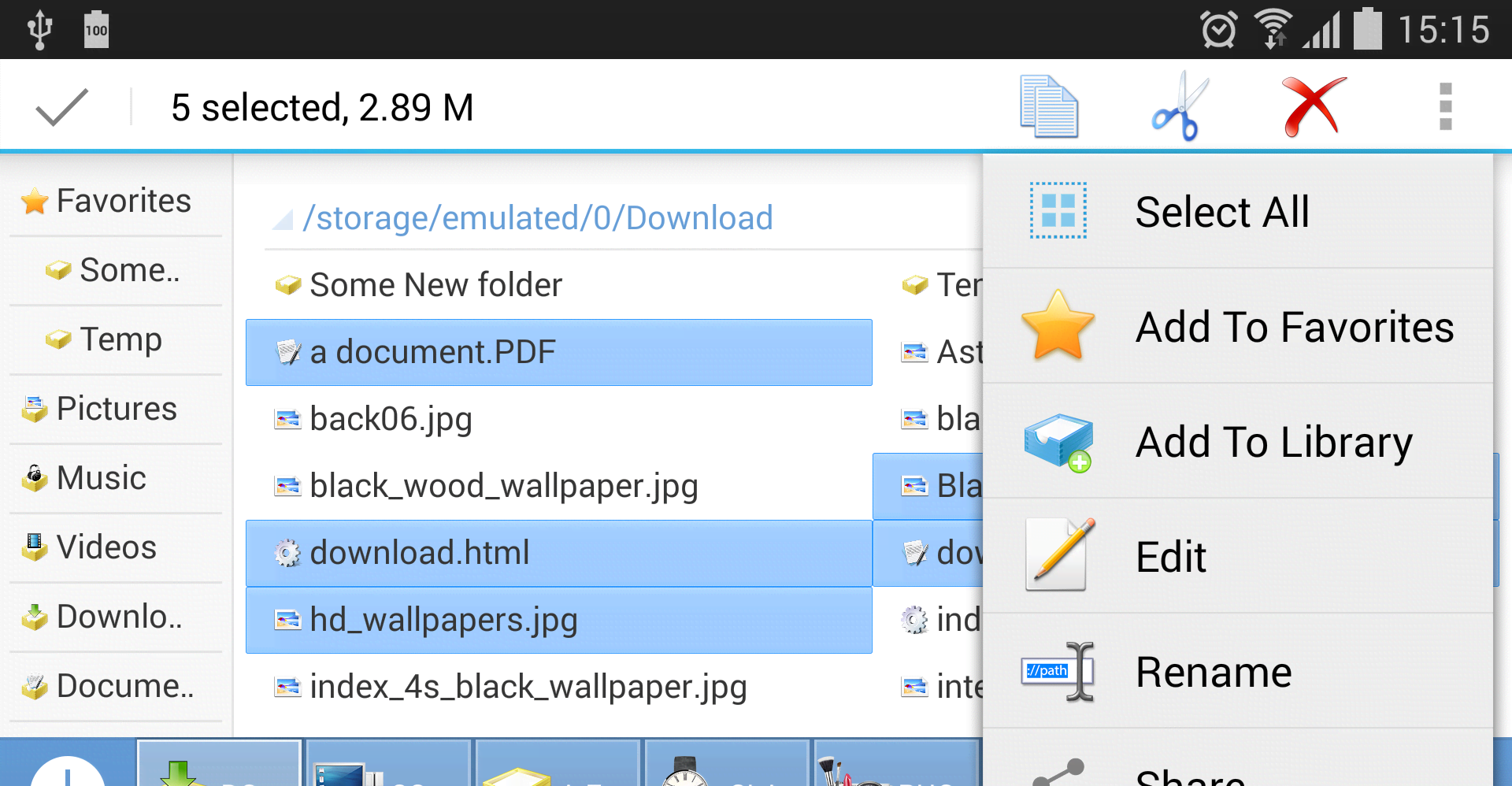Tap the 5 selected, 2.89 M label
Screen dimensions: 1512x786
click(x=322, y=108)
